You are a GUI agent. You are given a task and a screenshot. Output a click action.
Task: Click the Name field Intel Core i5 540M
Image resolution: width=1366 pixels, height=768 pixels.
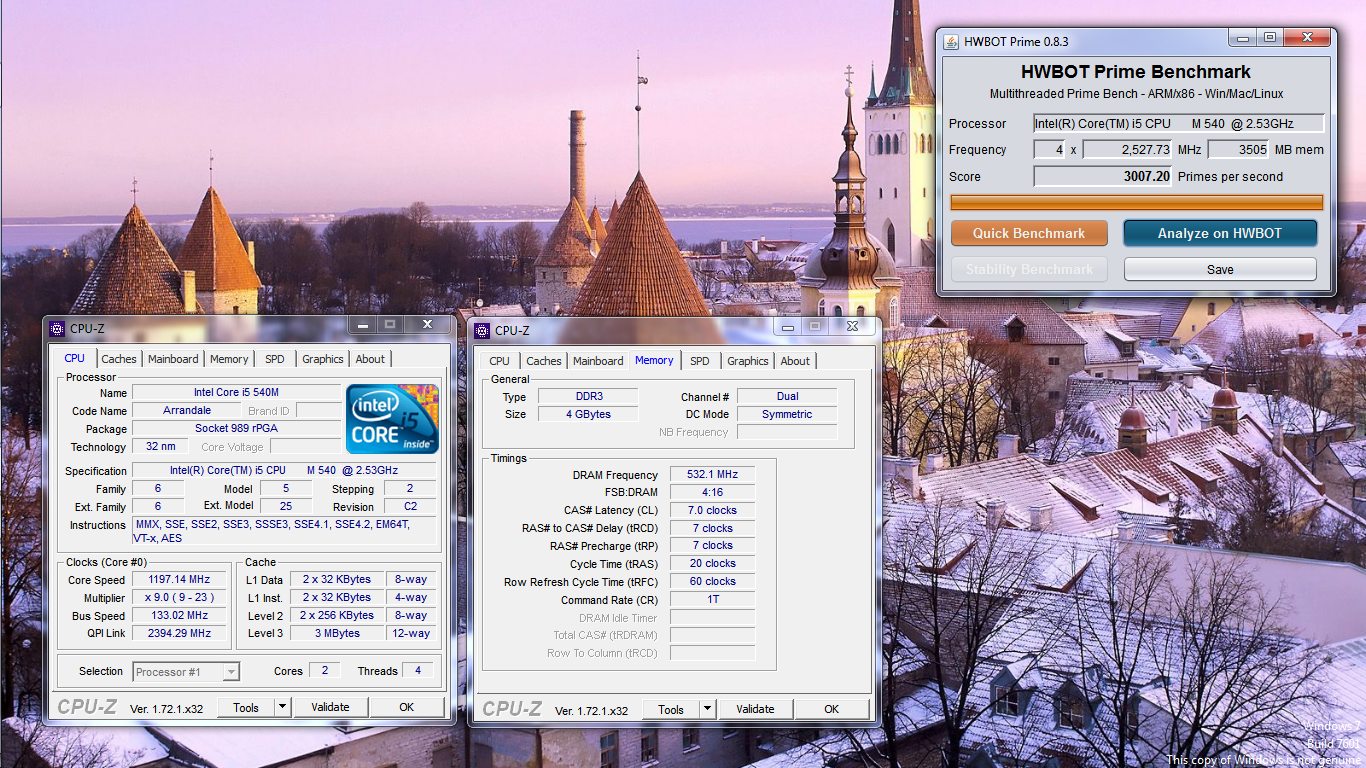coord(236,393)
